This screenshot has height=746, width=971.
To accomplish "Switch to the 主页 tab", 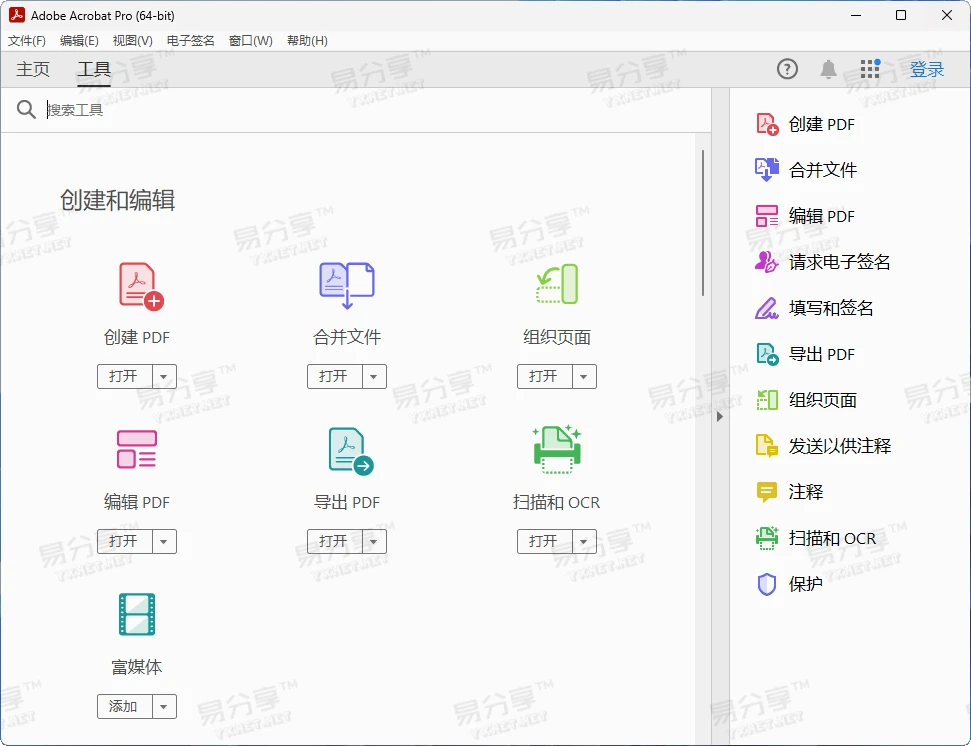I will 33,69.
